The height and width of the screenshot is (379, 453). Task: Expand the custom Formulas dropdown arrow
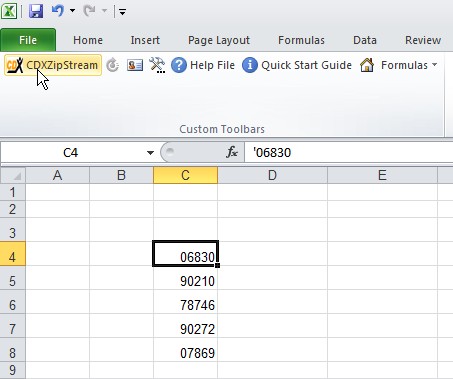coord(434,65)
